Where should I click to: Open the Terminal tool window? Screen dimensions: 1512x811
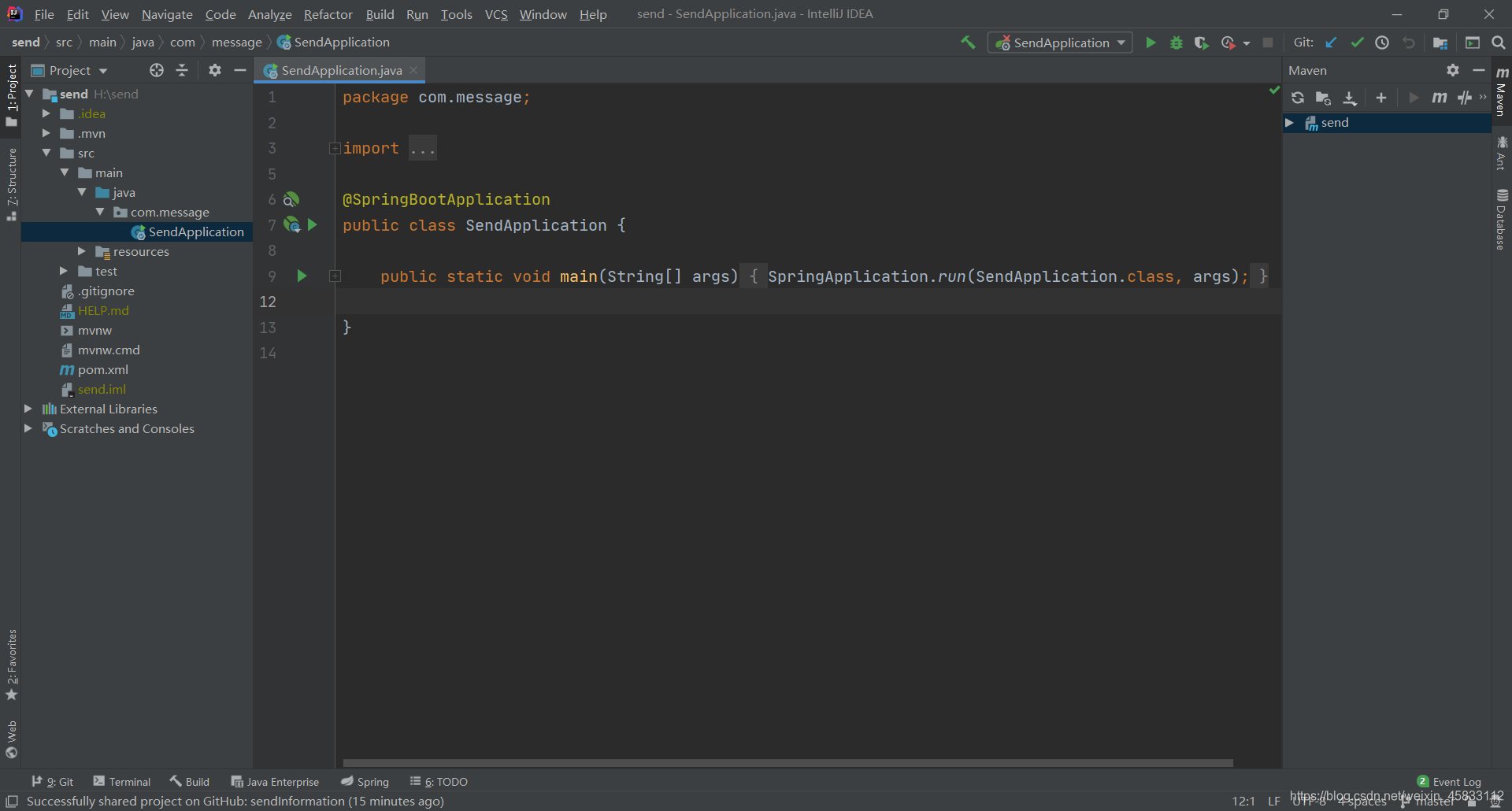pyautogui.click(x=122, y=781)
